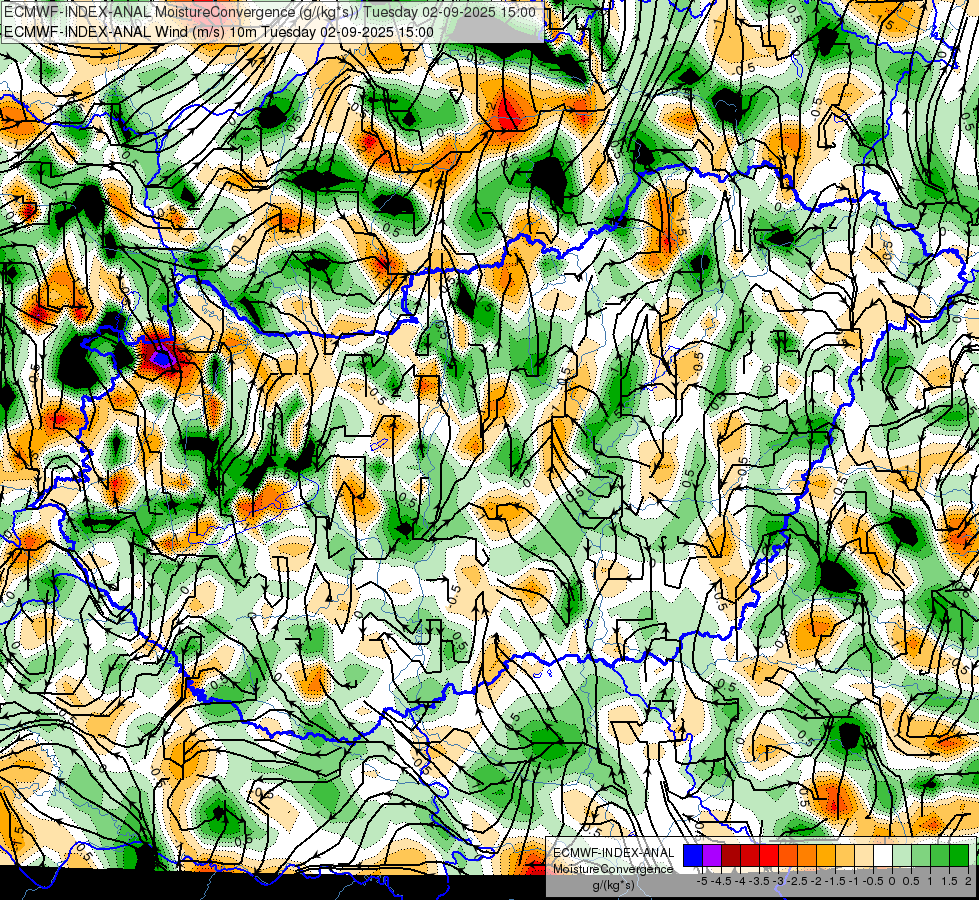
Task: Click the blue legend swatch below -5
Action: click(693, 856)
